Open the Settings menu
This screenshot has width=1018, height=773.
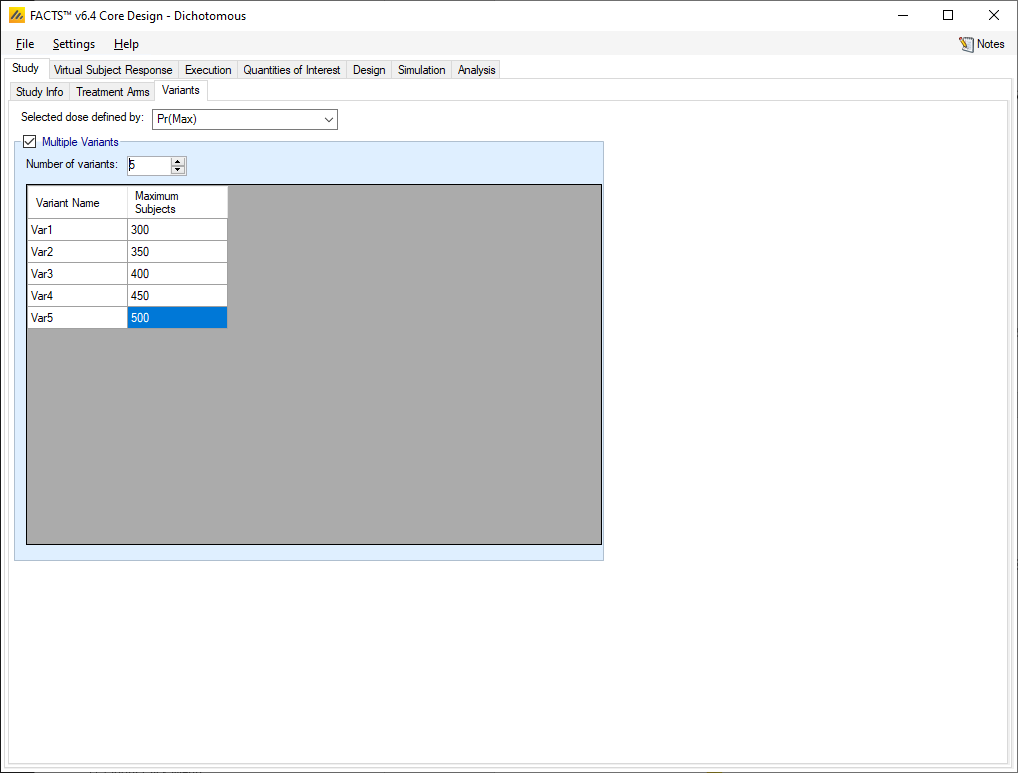tap(74, 44)
